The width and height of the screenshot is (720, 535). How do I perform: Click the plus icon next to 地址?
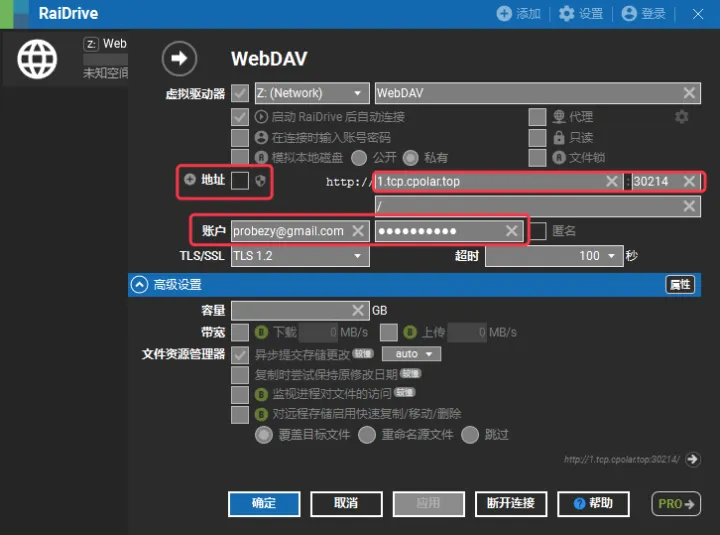pos(190,180)
